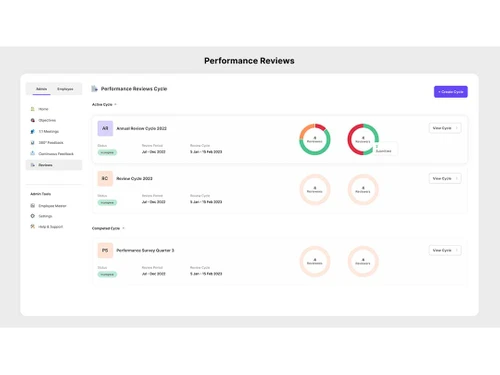Click the Reviews sidebar icon
Image resolution: width=500 pixels, height=375 pixels.
(x=32, y=165)
